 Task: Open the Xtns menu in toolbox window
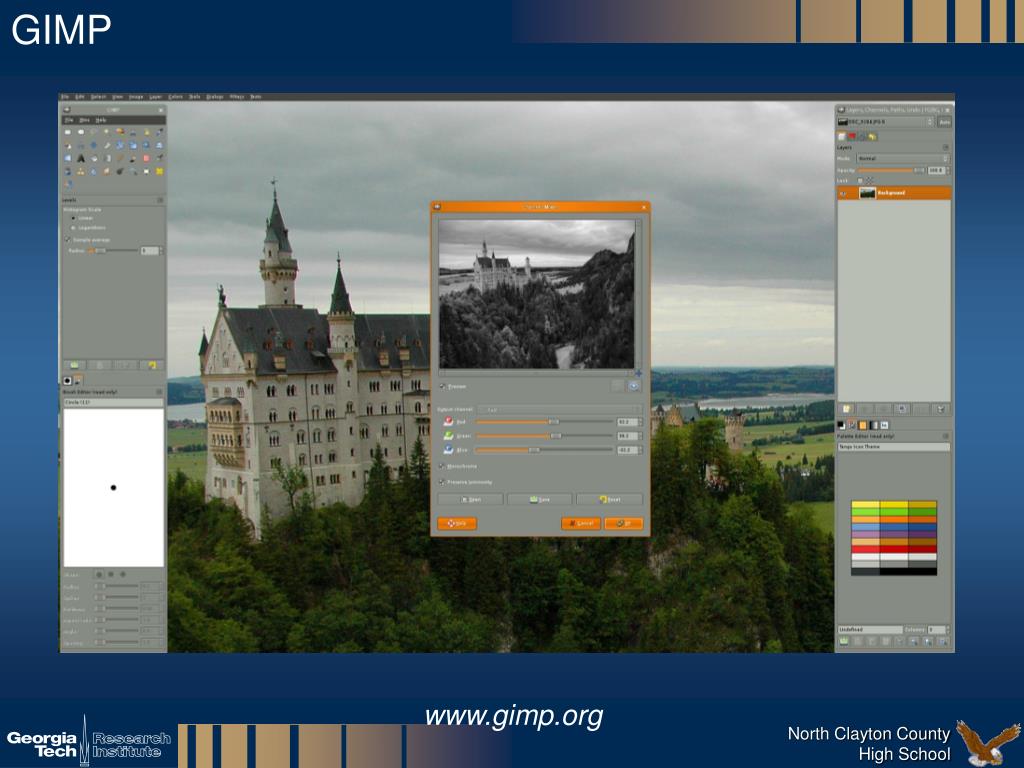[x=84, y=120]
